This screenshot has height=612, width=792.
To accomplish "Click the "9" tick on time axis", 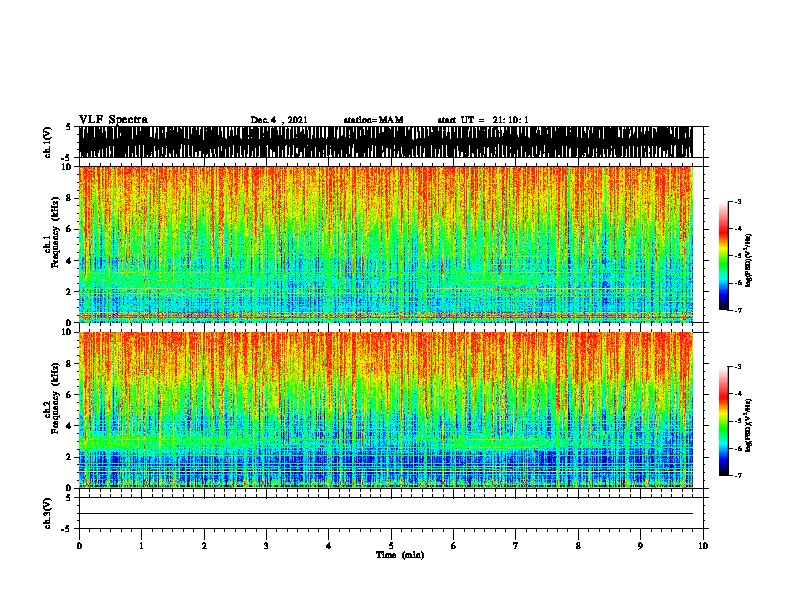I will pos(640,545).
